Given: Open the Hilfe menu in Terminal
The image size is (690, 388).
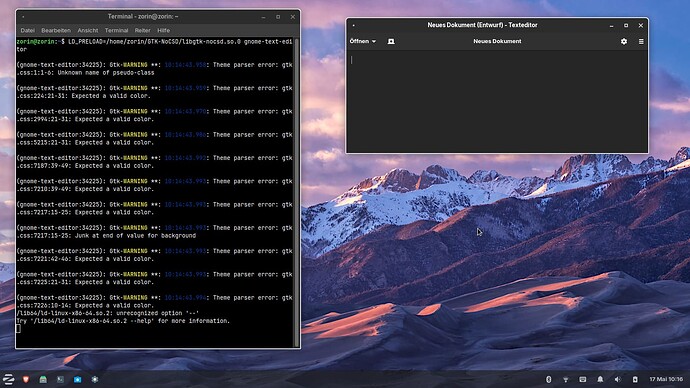Looking at the screenshot, I should point(163,30).
